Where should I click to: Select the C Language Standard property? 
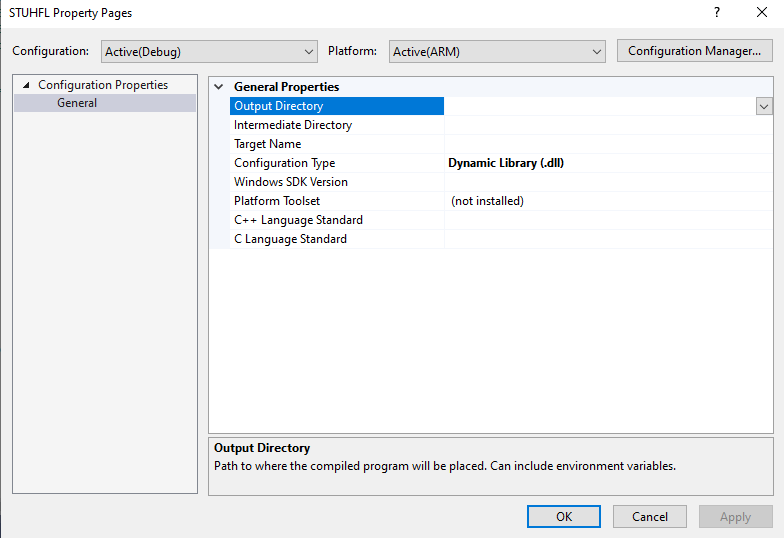coord(336,239)
